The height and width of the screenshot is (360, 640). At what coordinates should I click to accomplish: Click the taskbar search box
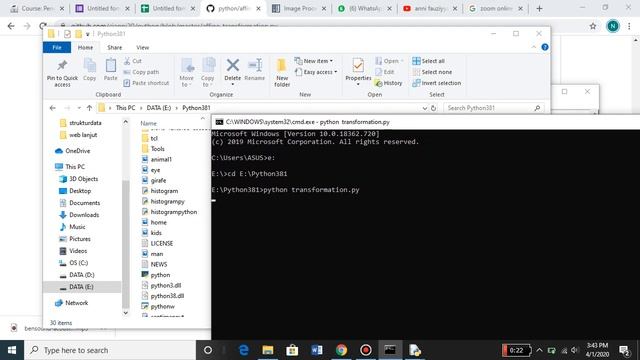(x=110, y=350)
